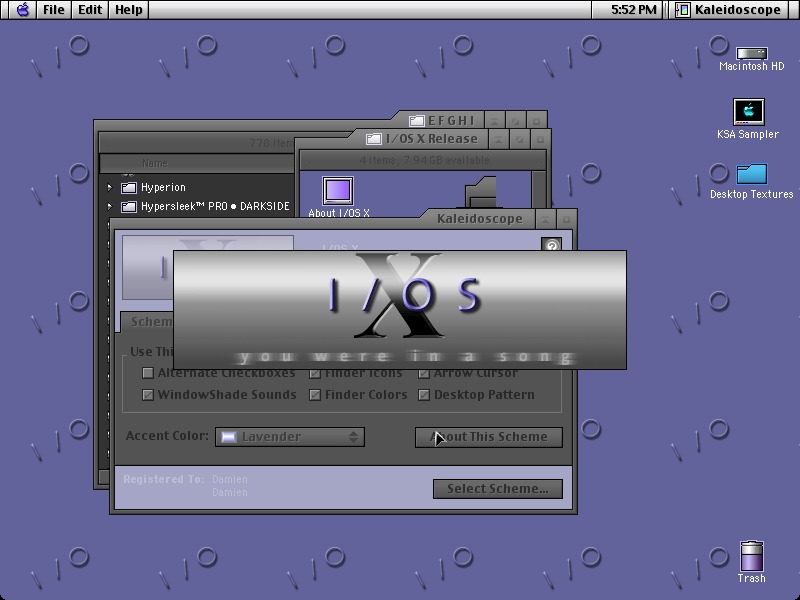Collapse the EFGHI window with WindowShade
800x600 pixels.
tap(494, 121)
